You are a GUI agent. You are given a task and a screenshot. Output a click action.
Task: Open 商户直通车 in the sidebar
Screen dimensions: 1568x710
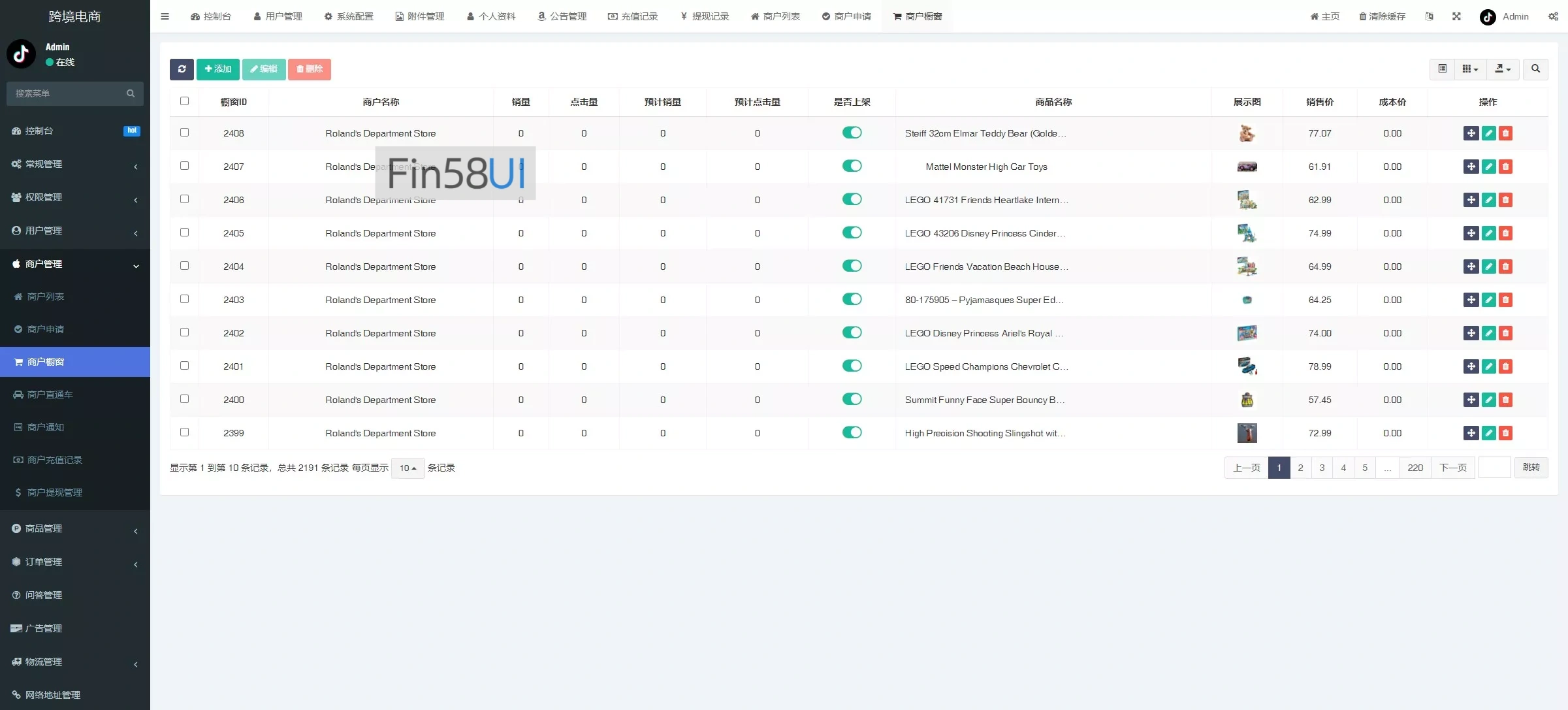pos(50,395)
